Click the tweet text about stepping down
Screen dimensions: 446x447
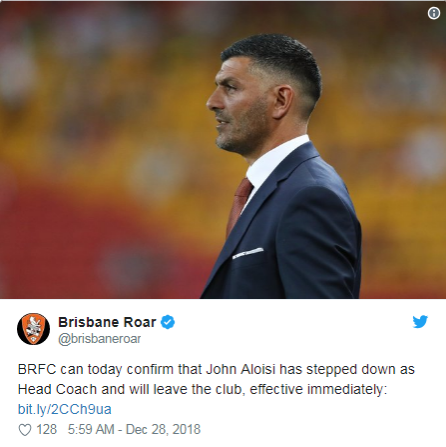216,379
